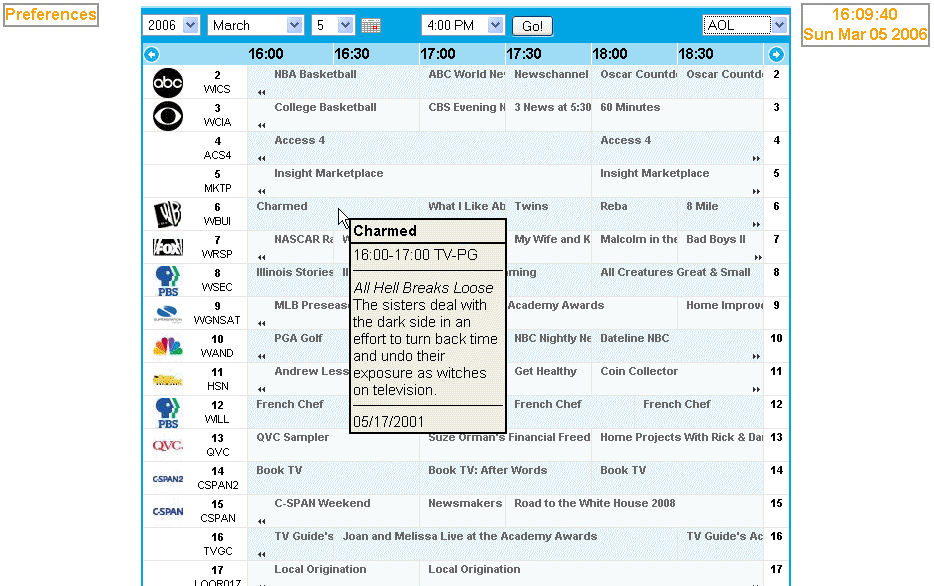Select the Coin Collector listing
Image resolution: width=934 pixels, height=586 pixels.
point(639,372)
